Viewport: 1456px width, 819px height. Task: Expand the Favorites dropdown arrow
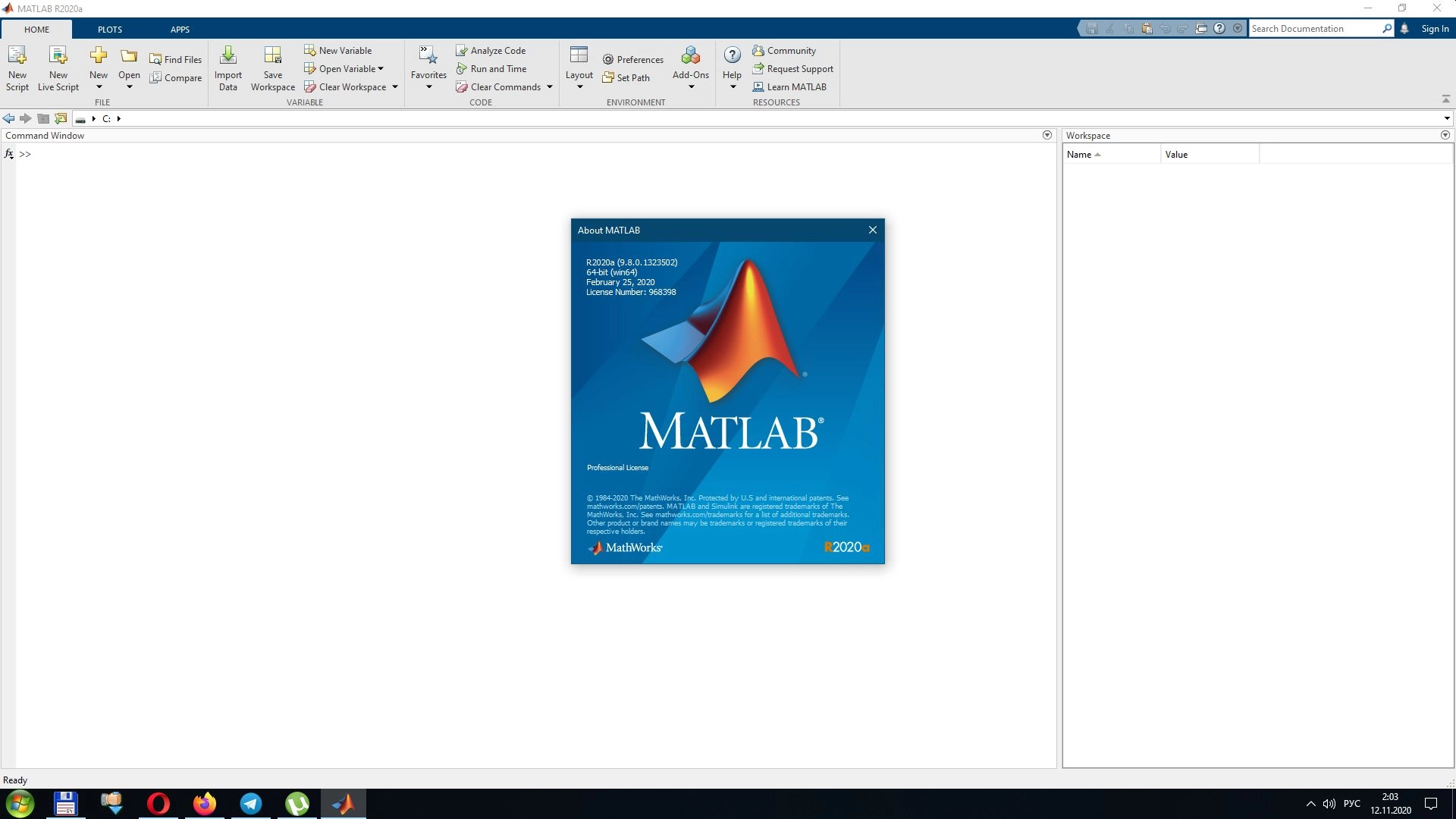pos(428,87)
